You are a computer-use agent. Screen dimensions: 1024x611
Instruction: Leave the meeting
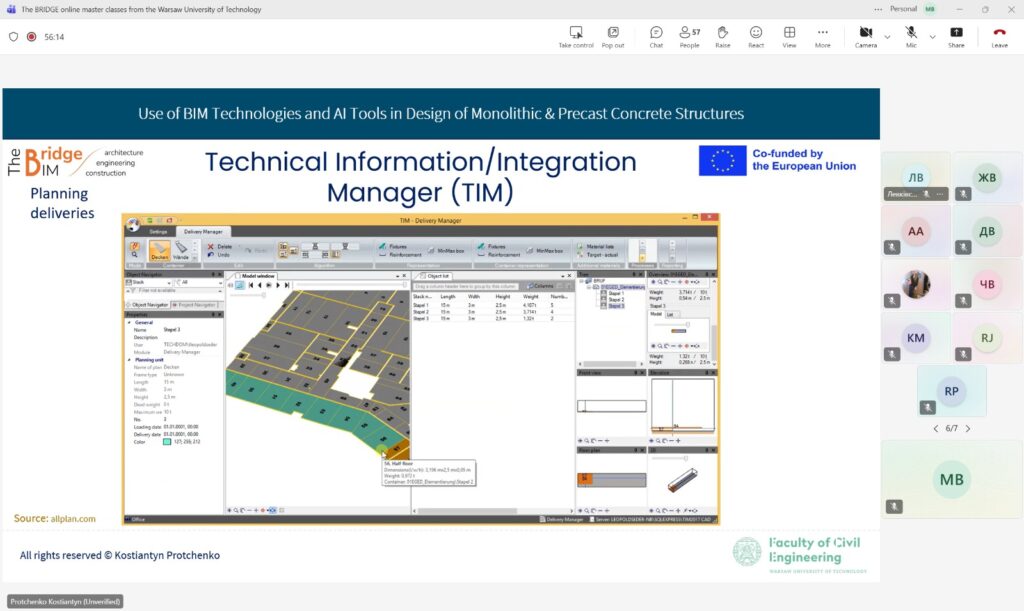[x=999, y=37]
